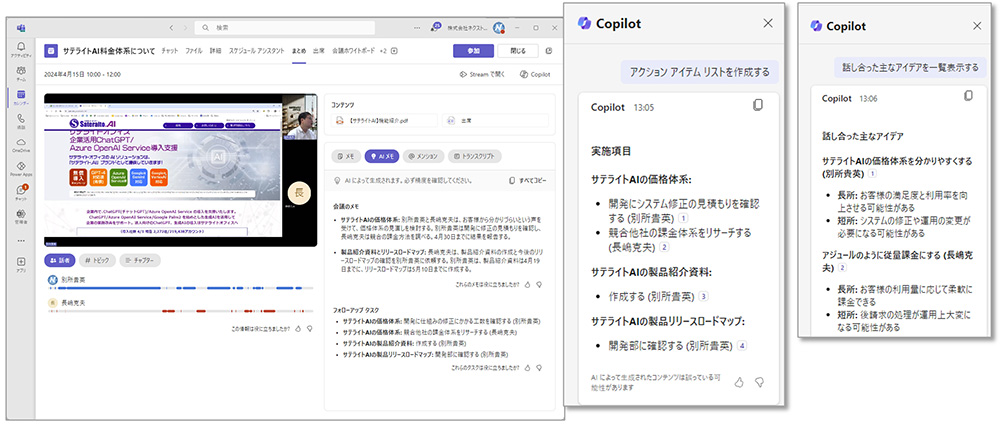Select the AI メモ pill
This screenshot has width=1000, height=425.
click(x=381, y=156)
